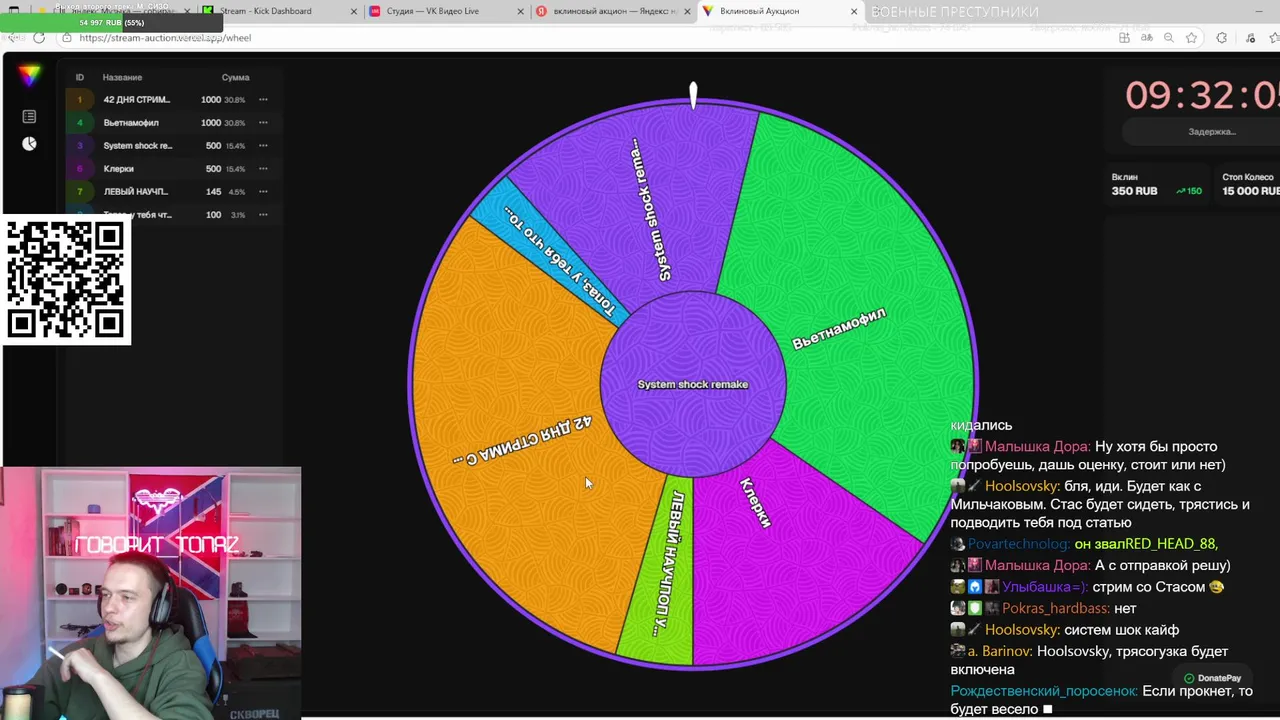The width and height of the screenshot is (1280, 720).
Task: Close the Вклиновый Аукцион tab
Action: (854, 11)
